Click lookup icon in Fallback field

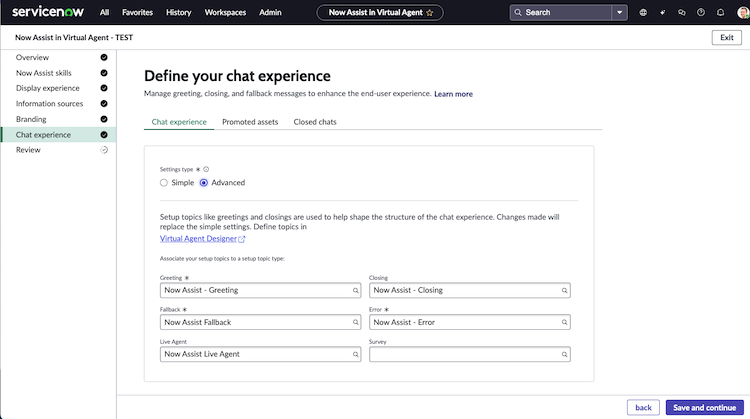click(x=355, y=322)
